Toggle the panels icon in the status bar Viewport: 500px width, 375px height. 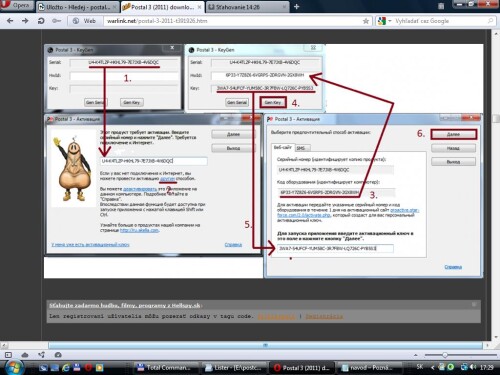coord(8,355)
